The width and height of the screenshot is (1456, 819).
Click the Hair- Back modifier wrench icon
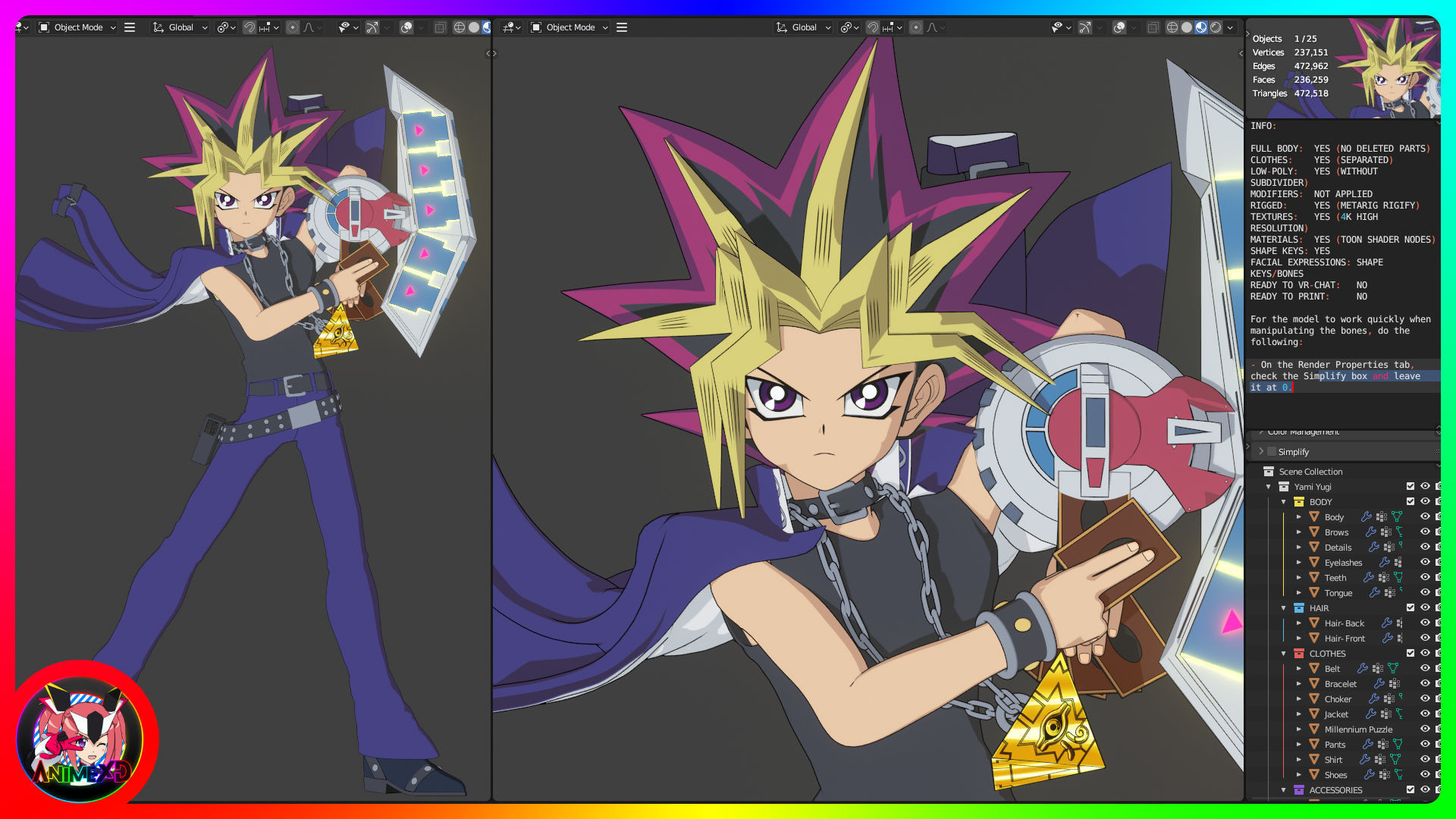tap(1387, 623)
